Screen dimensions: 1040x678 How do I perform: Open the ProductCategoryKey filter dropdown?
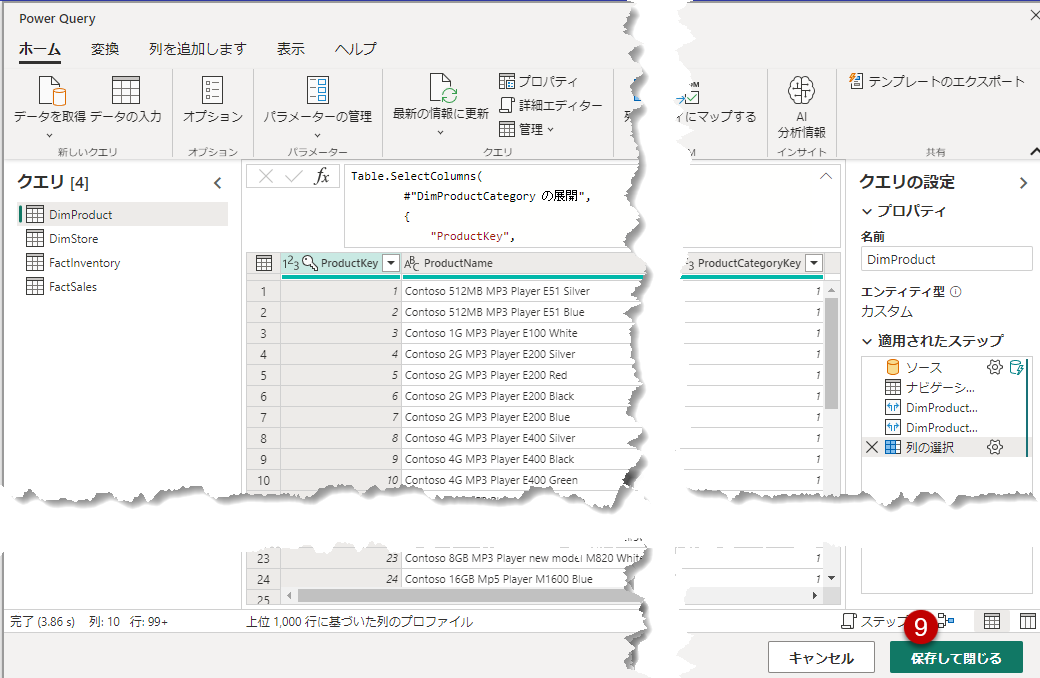coord(814,263)
